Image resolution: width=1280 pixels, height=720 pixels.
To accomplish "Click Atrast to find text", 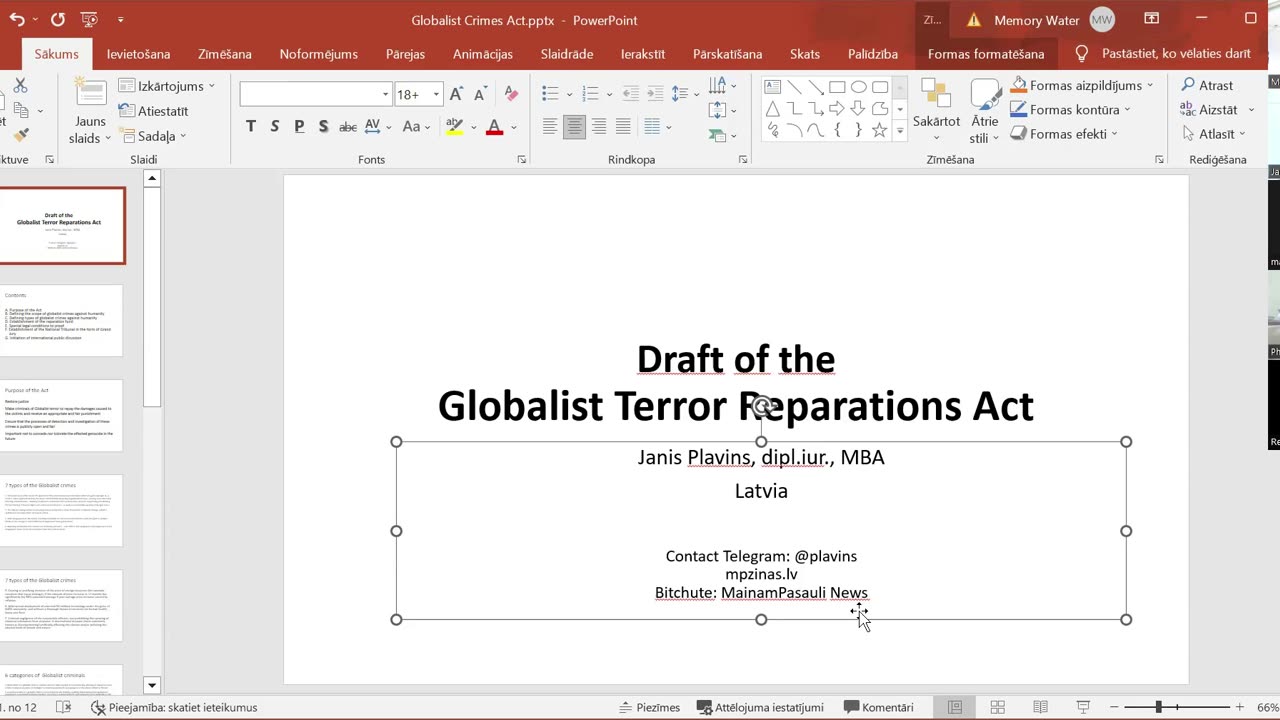I will coord(1207,86).
